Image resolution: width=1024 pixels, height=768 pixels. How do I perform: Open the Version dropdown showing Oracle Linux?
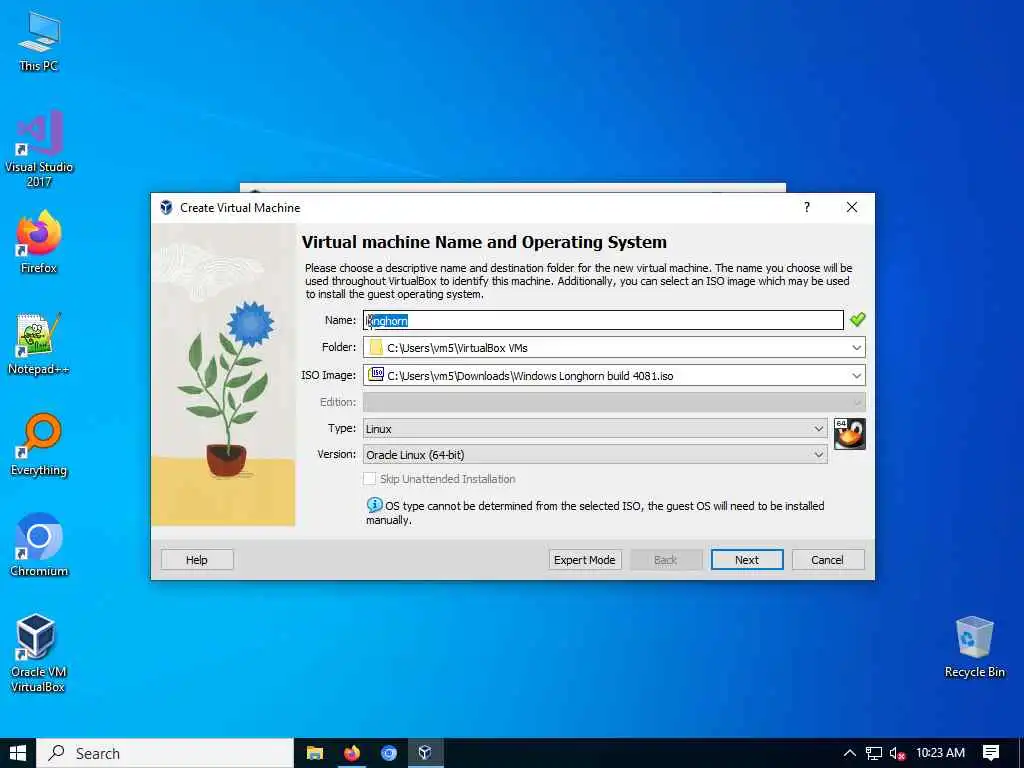pos(595,455)
